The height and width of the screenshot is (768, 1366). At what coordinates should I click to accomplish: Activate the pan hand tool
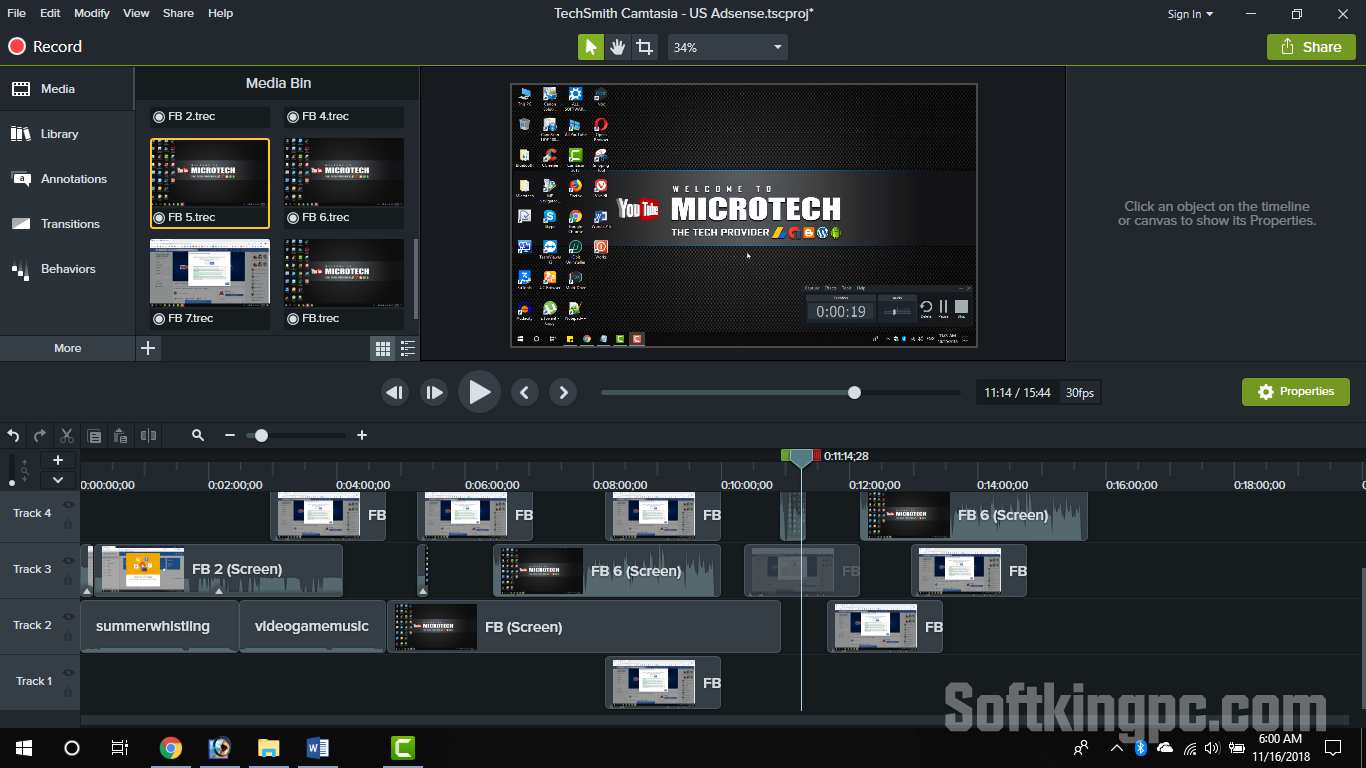click(618, 47)
